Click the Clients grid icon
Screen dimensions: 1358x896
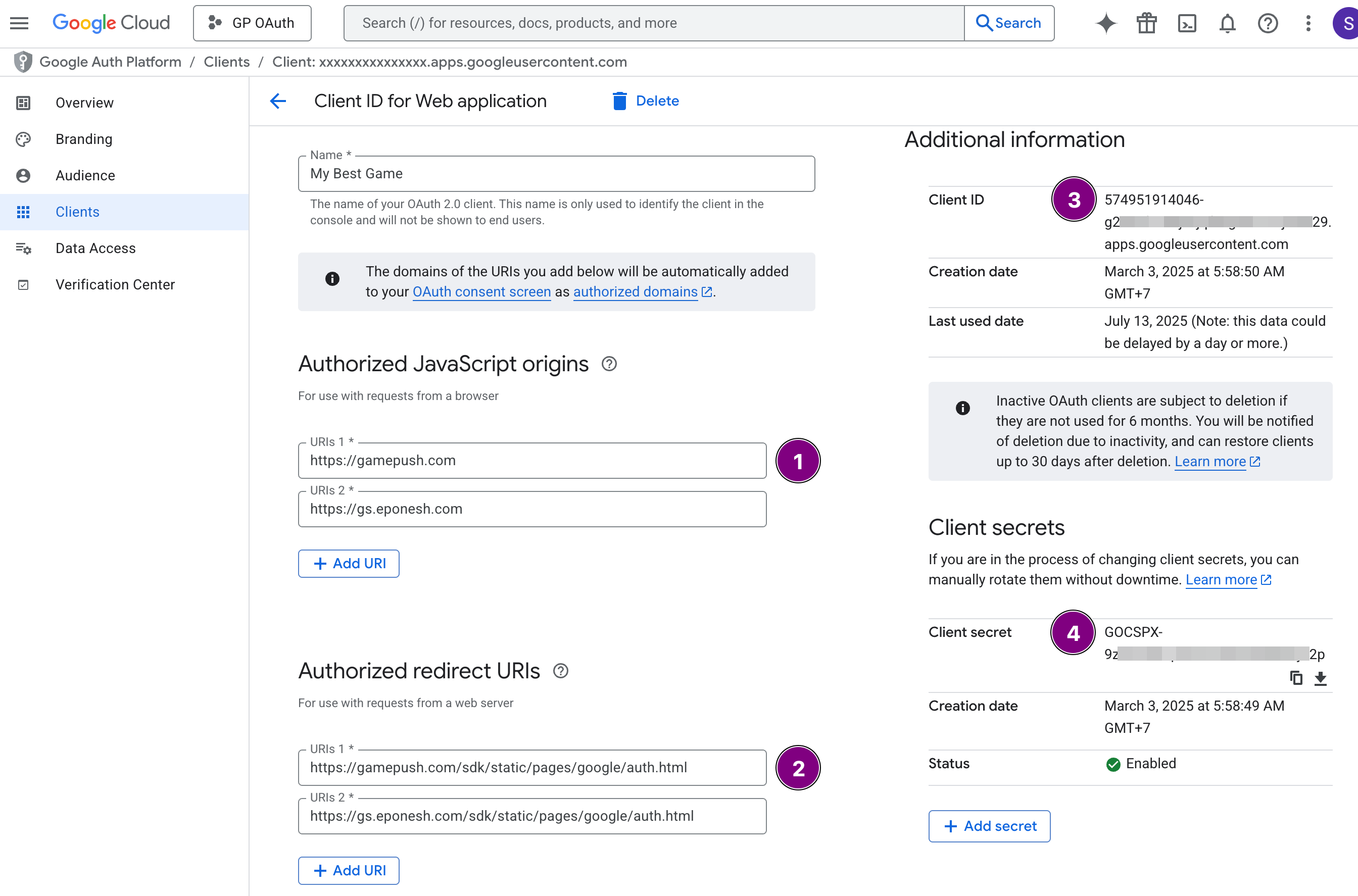23,212
